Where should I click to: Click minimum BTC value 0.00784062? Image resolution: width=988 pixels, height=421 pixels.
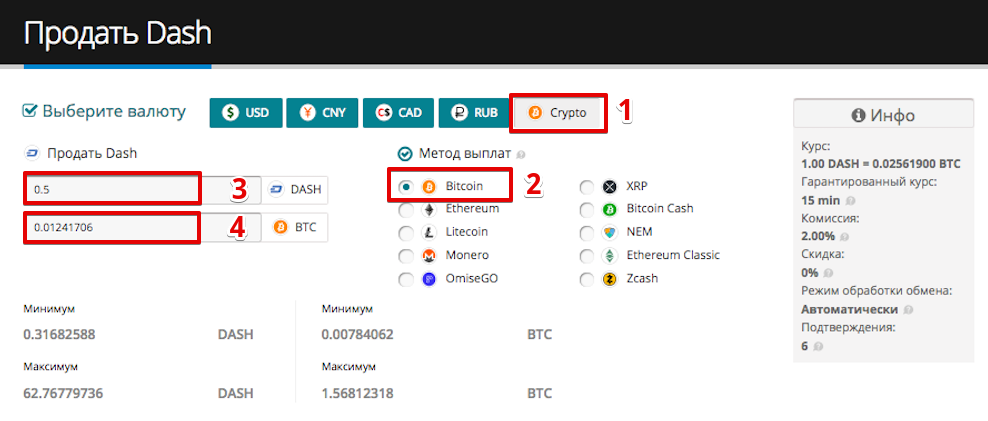point(357,335)
